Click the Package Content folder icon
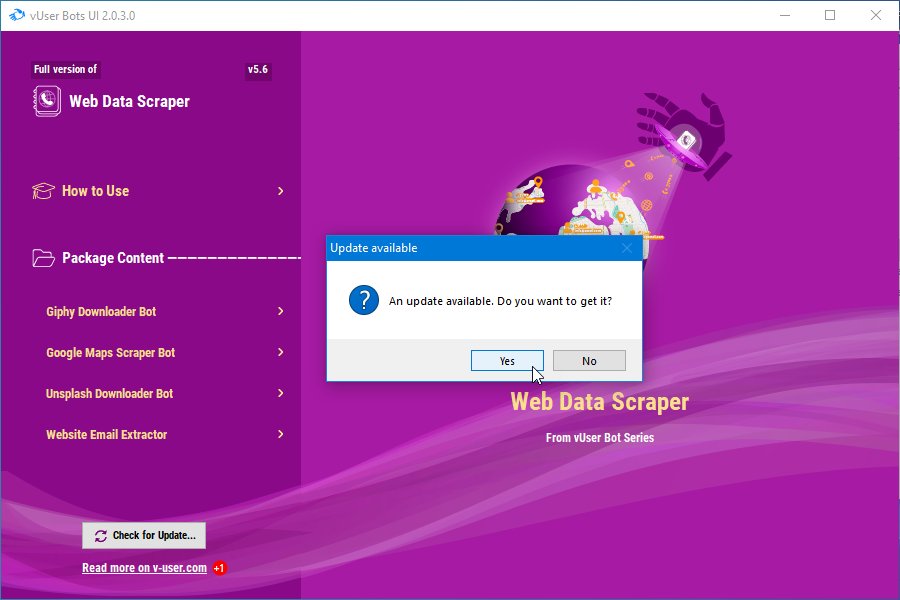 (x=43, y=258)
